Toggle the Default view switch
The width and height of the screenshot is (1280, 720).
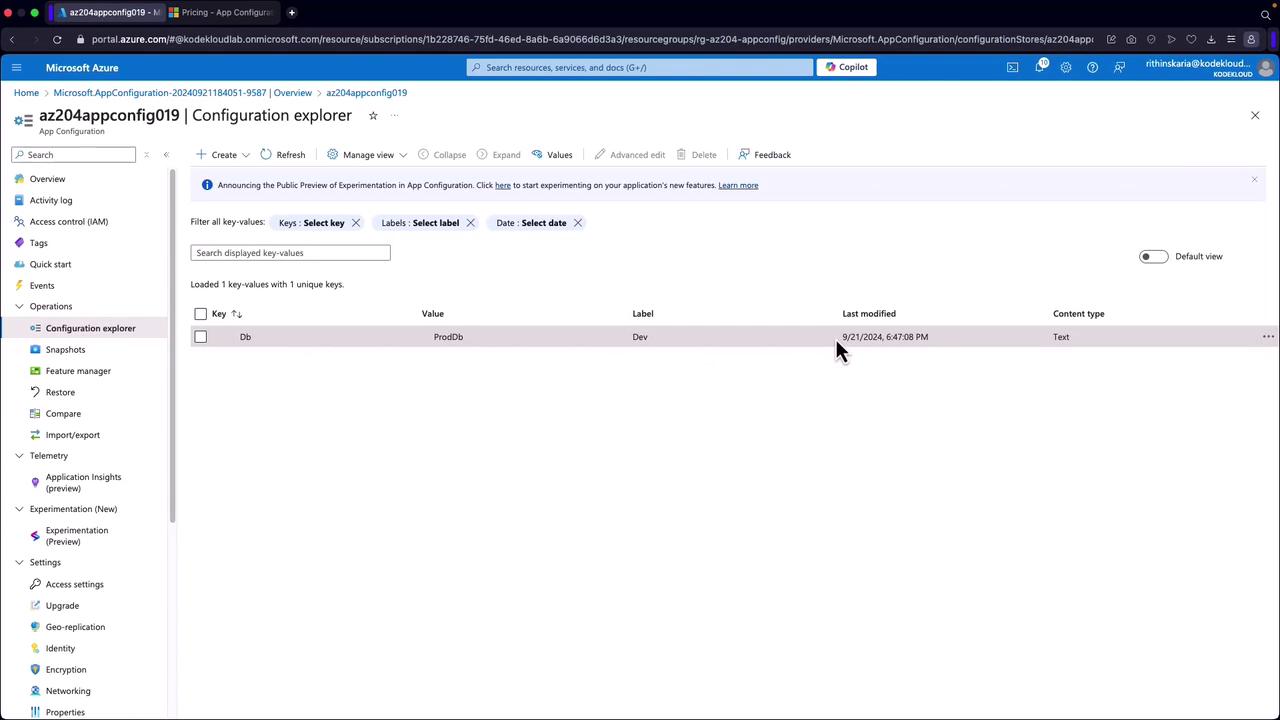coord(1153,257)
